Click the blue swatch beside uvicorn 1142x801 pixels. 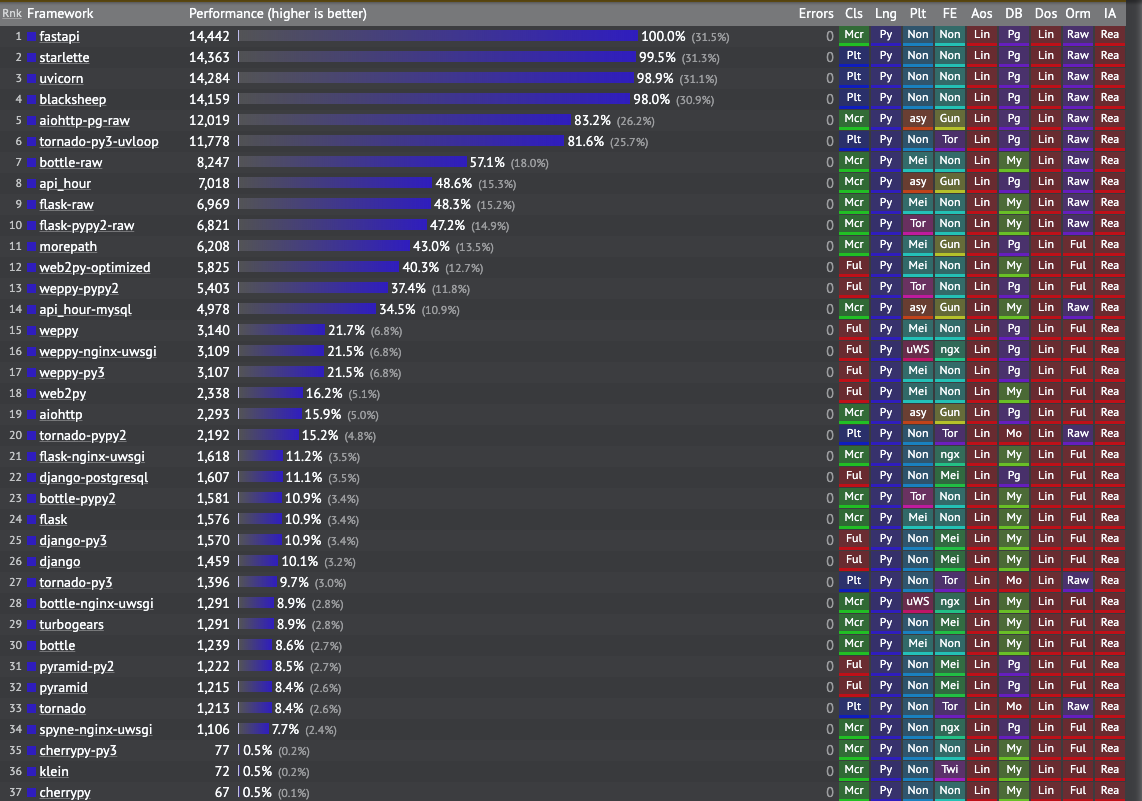coord(32,79)
